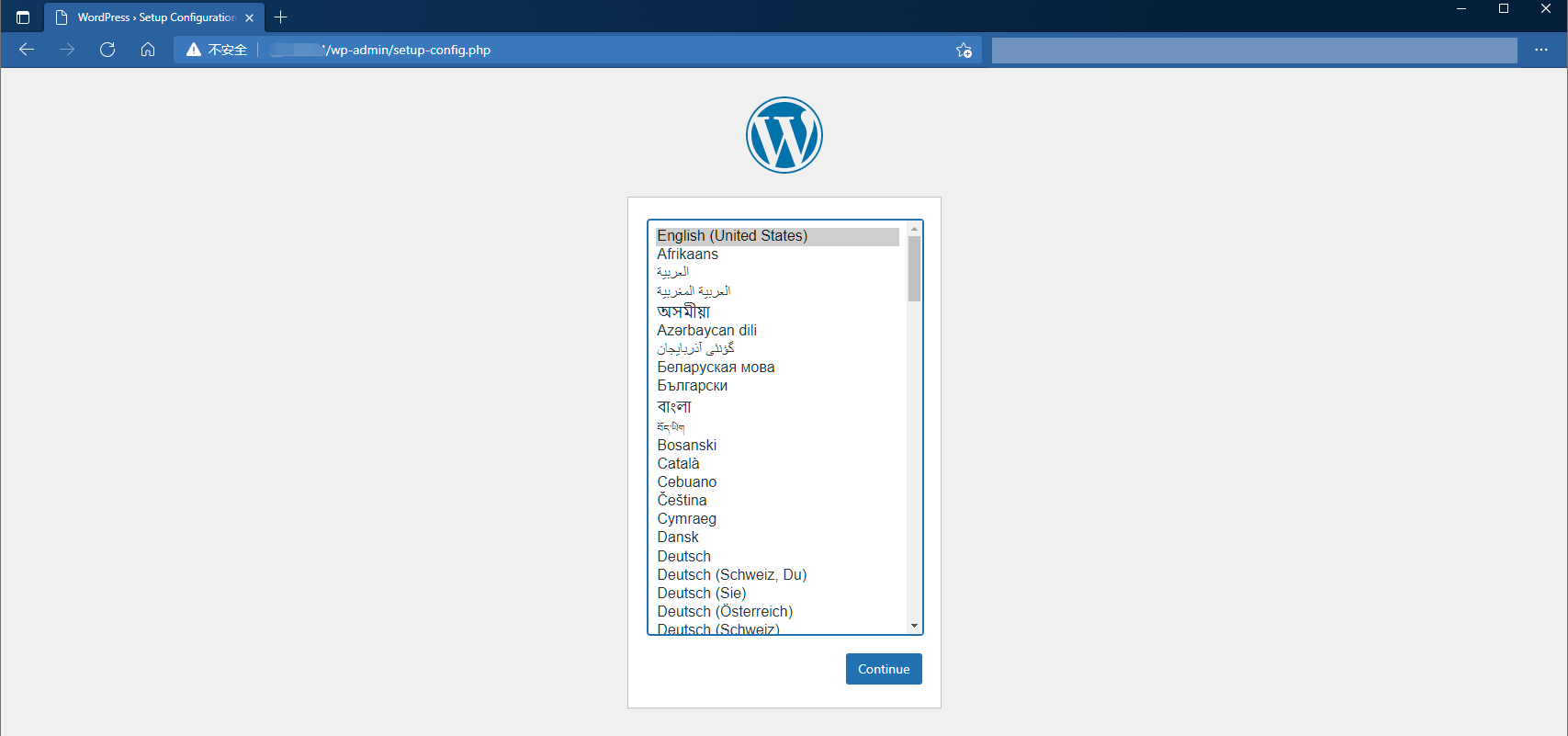Maximize the browser window

pos(1504,9)
